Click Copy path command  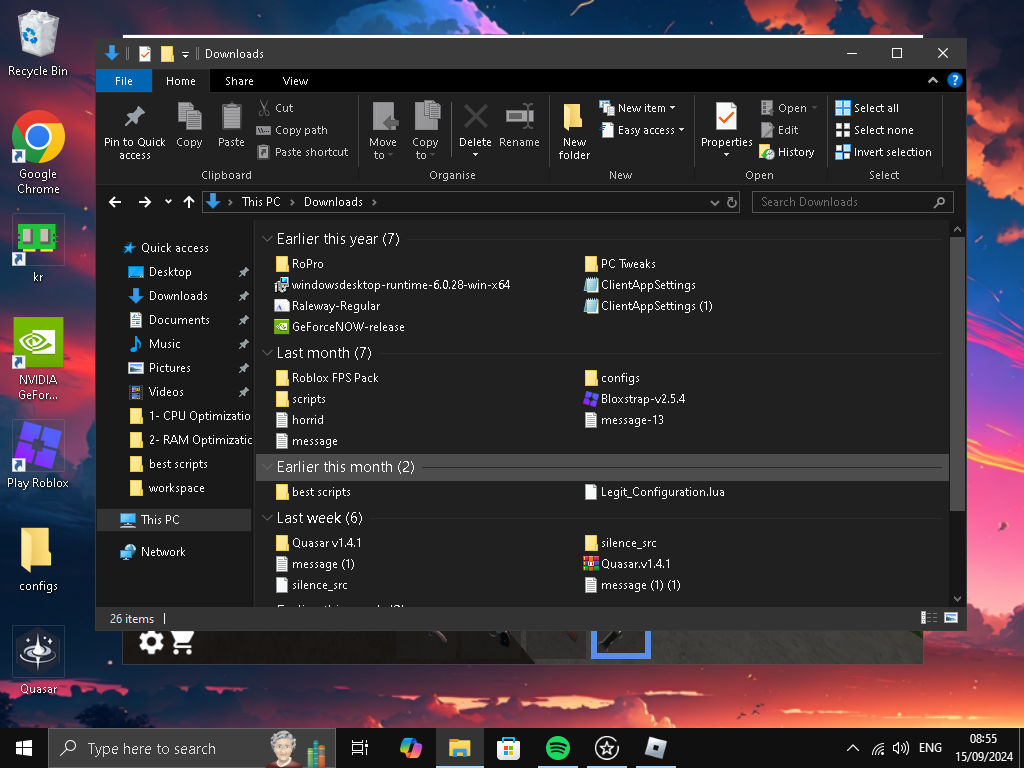click(x=292, y=130)
